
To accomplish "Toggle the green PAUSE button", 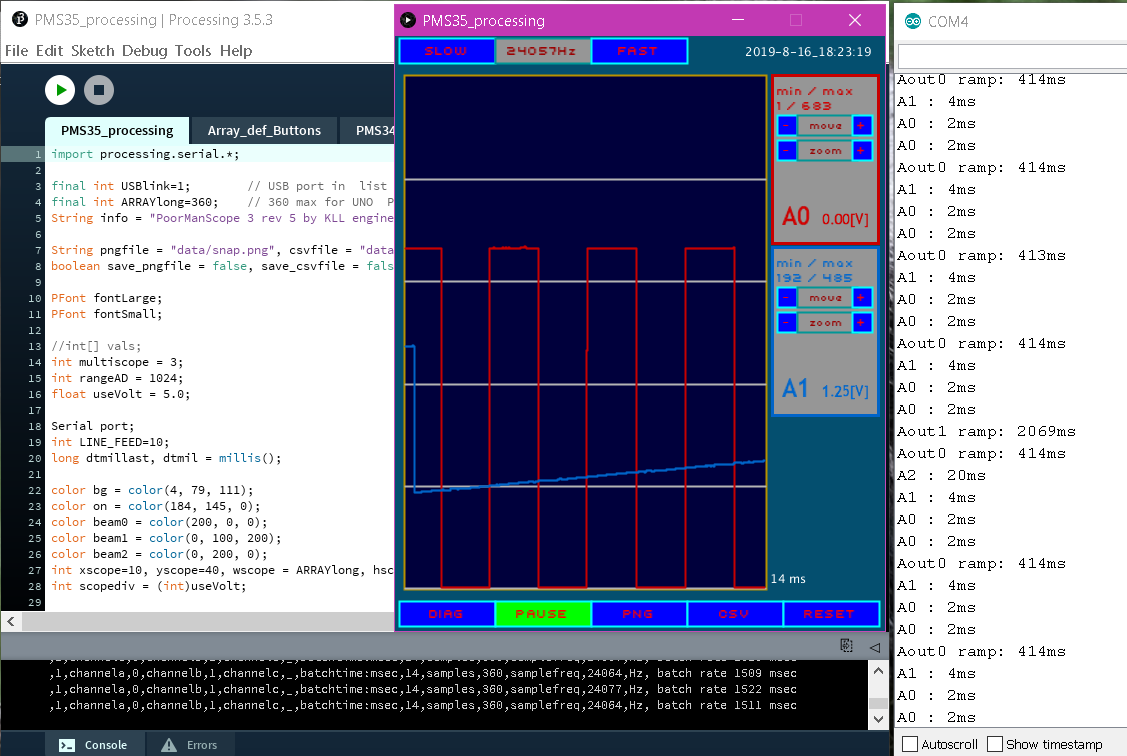I will [542, 614].
